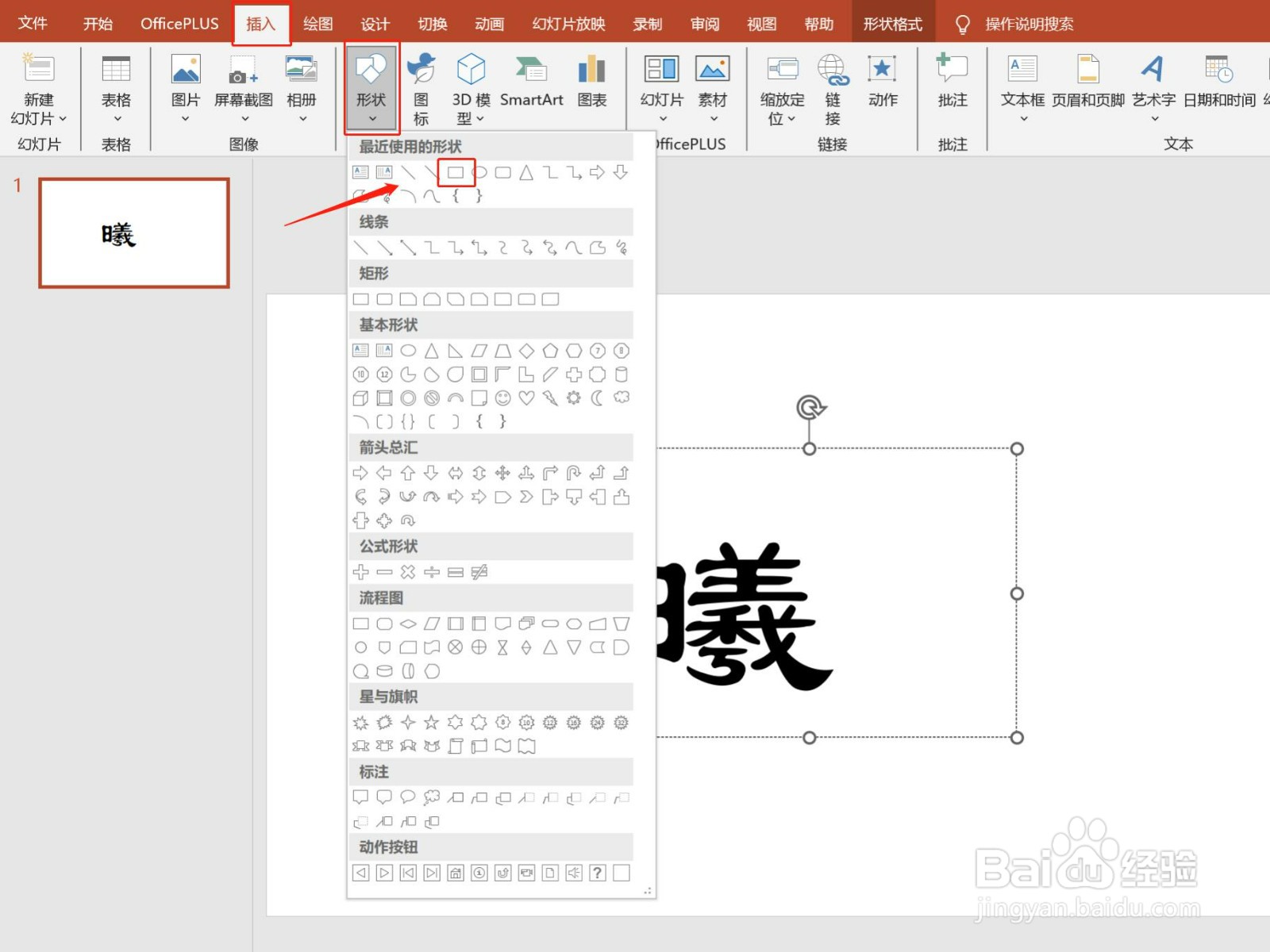Click the 动作 button
The image size is (1270, 952).
(883, 79)
